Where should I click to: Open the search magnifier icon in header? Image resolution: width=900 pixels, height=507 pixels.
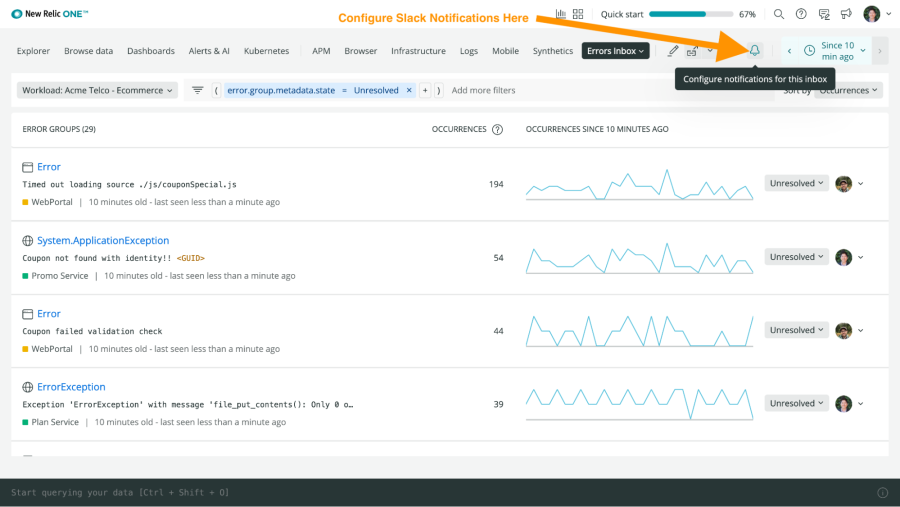[x=777, y=15]
